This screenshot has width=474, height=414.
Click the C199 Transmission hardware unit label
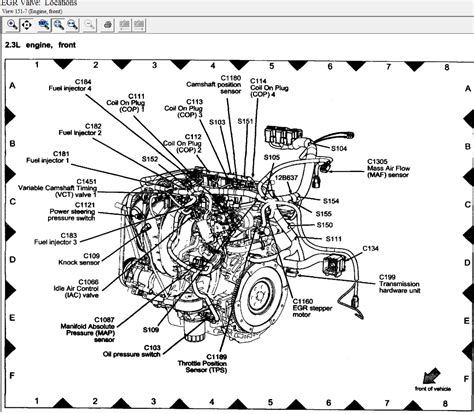pyautogui.click(x=400, y=284)
